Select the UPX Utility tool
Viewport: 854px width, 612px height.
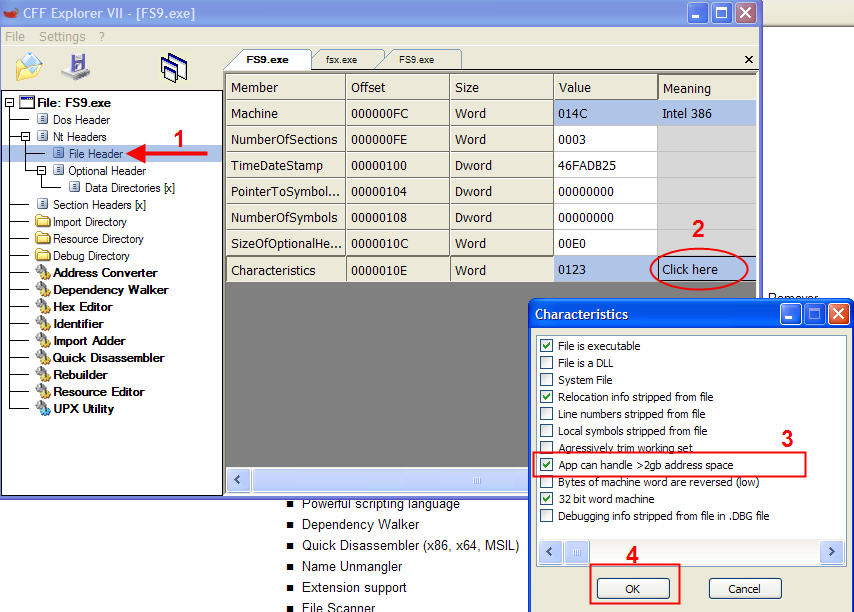click(x=83, y=409)
